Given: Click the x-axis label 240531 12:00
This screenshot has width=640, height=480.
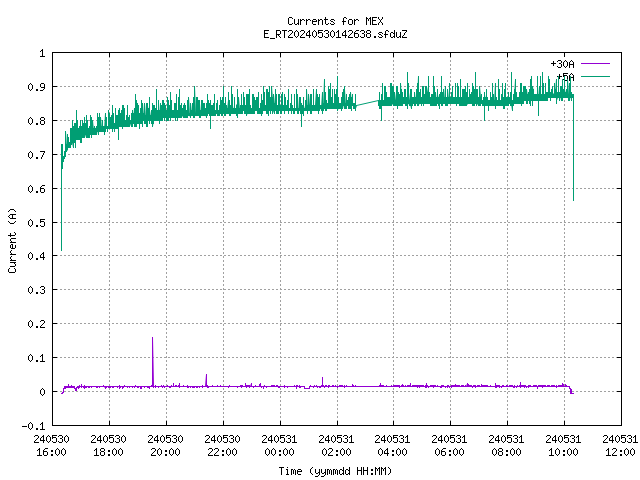Looking at the screenshot, I should pyautogui.click(x=620, y=445).
